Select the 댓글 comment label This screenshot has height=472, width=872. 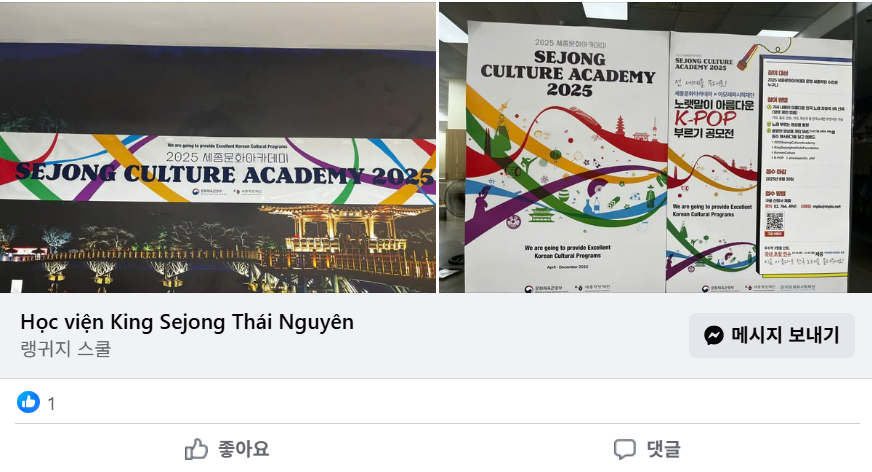pos(663,449)
